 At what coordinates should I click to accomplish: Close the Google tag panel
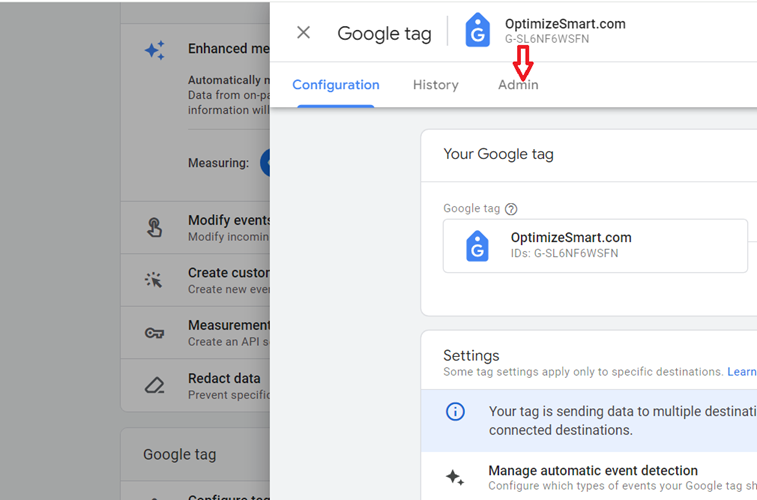303,33
